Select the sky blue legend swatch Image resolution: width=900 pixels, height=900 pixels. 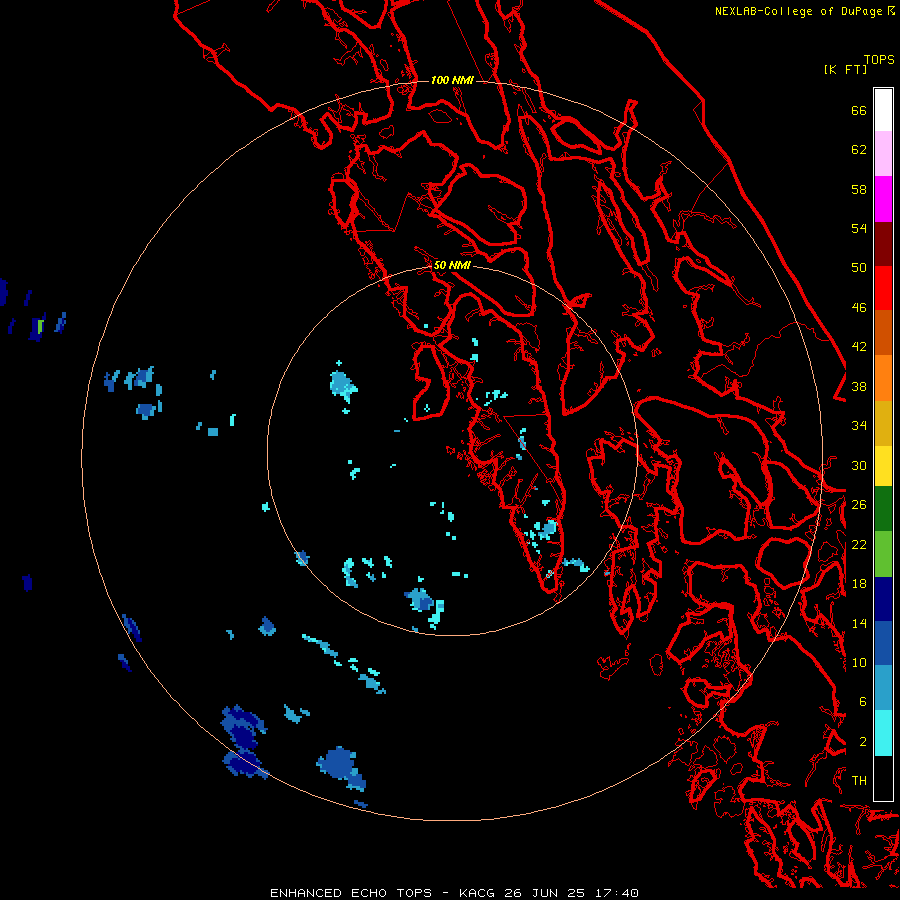(883, 688)
